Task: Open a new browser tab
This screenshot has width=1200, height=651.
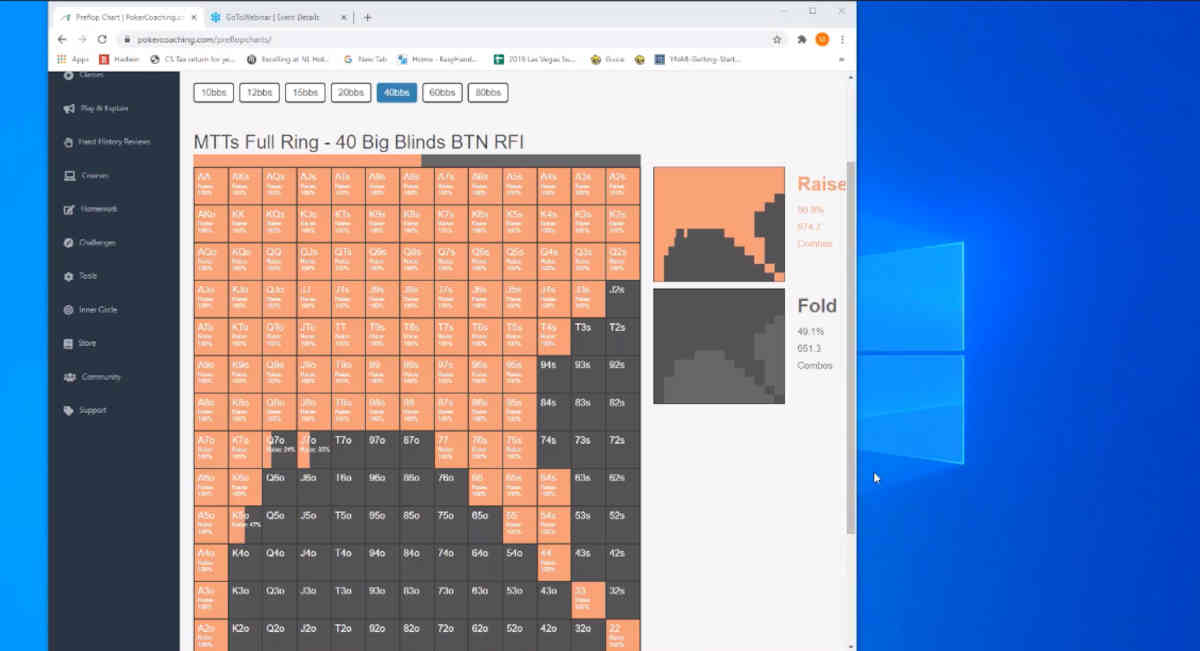Action: [x=367, y=17]
